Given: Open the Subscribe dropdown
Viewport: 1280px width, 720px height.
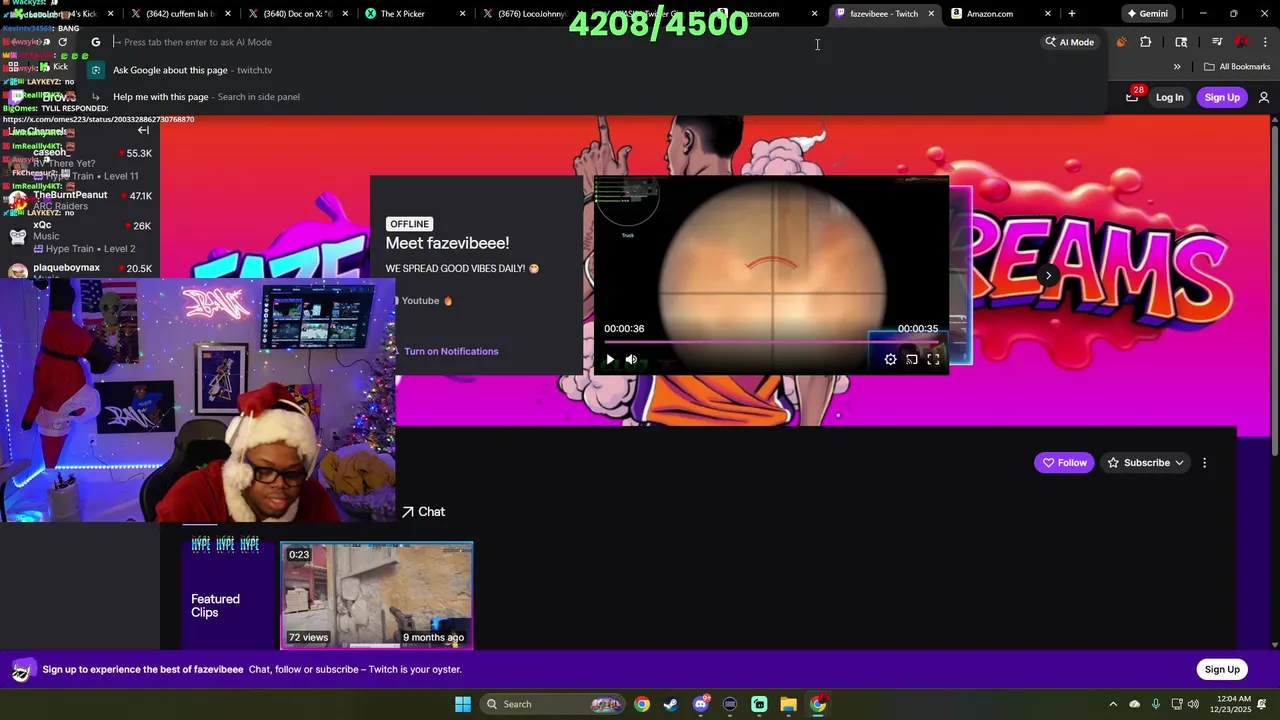Looking at the screenshot, I should pyautogui.click(x=1145, y=463).
